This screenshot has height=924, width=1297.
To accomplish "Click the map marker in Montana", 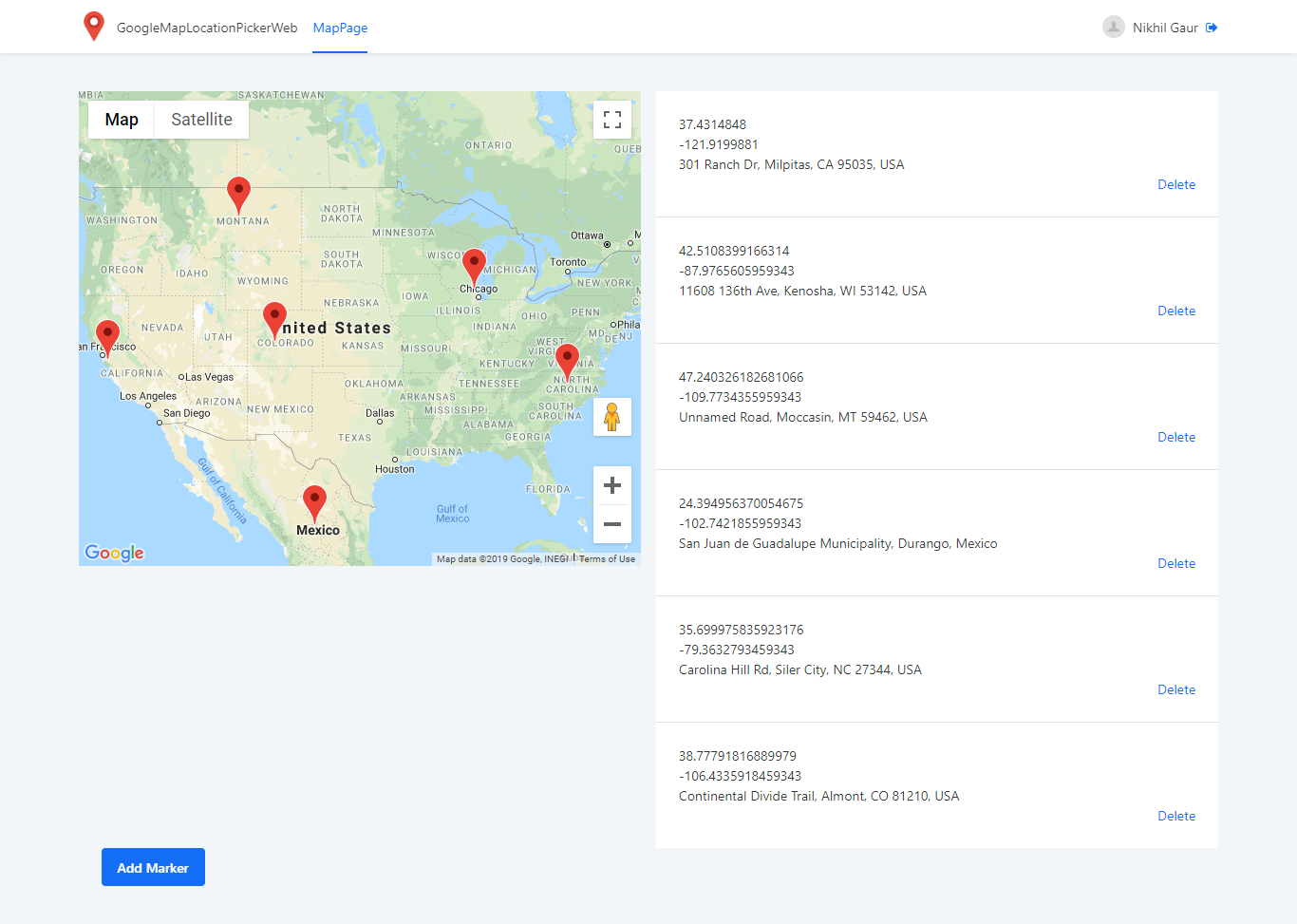I will click(239, 193).
